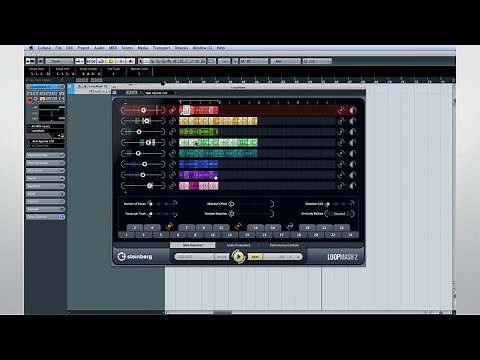Click volume control of red track
Screen dimensions: 480x360
[352, 110]
